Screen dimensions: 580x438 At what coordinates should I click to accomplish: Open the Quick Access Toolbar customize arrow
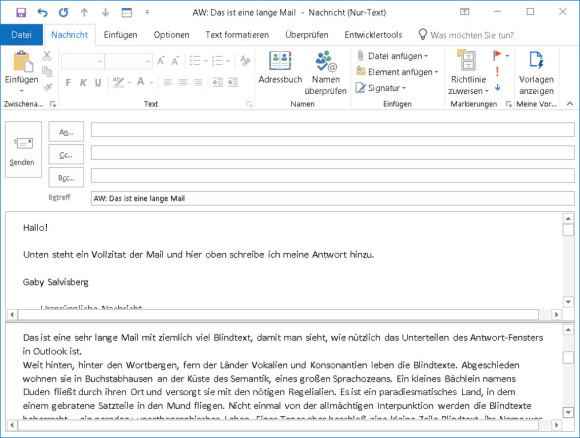click(x=147, y=12)
